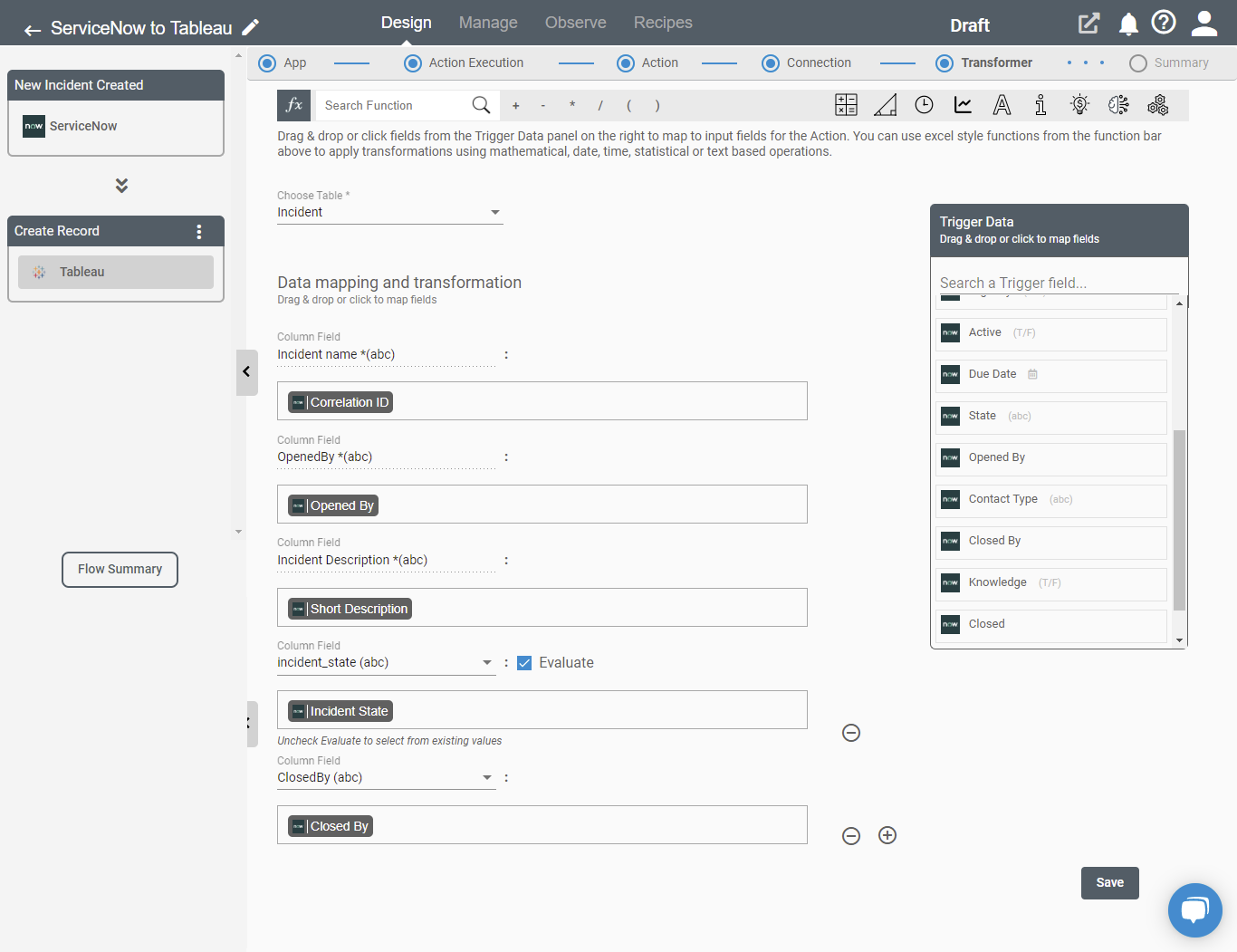Viewport: 1237px width, 952px height.
Task: Click the Search Function input
Action: coord(393,106)
